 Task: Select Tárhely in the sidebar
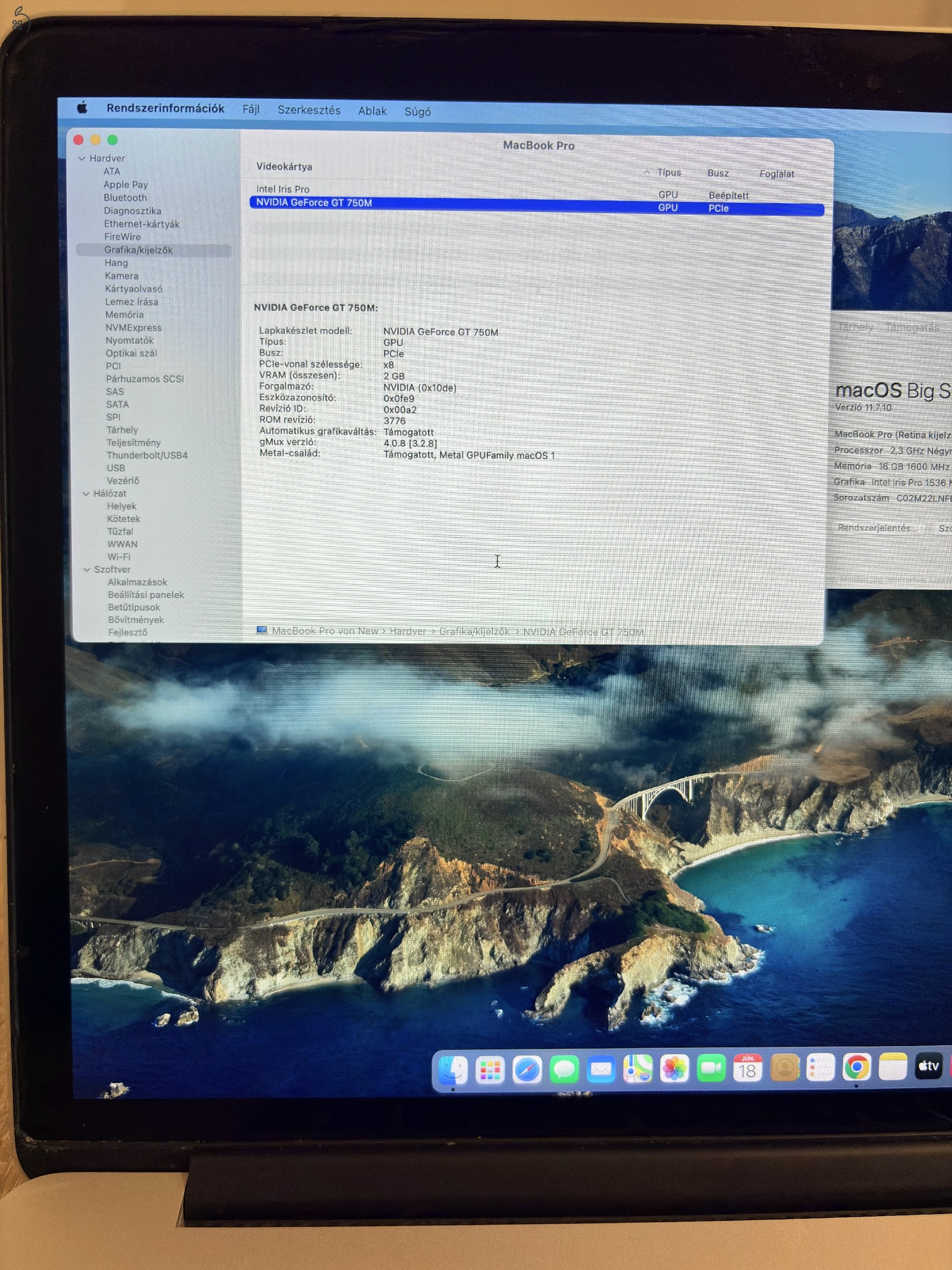coord(122,430)
